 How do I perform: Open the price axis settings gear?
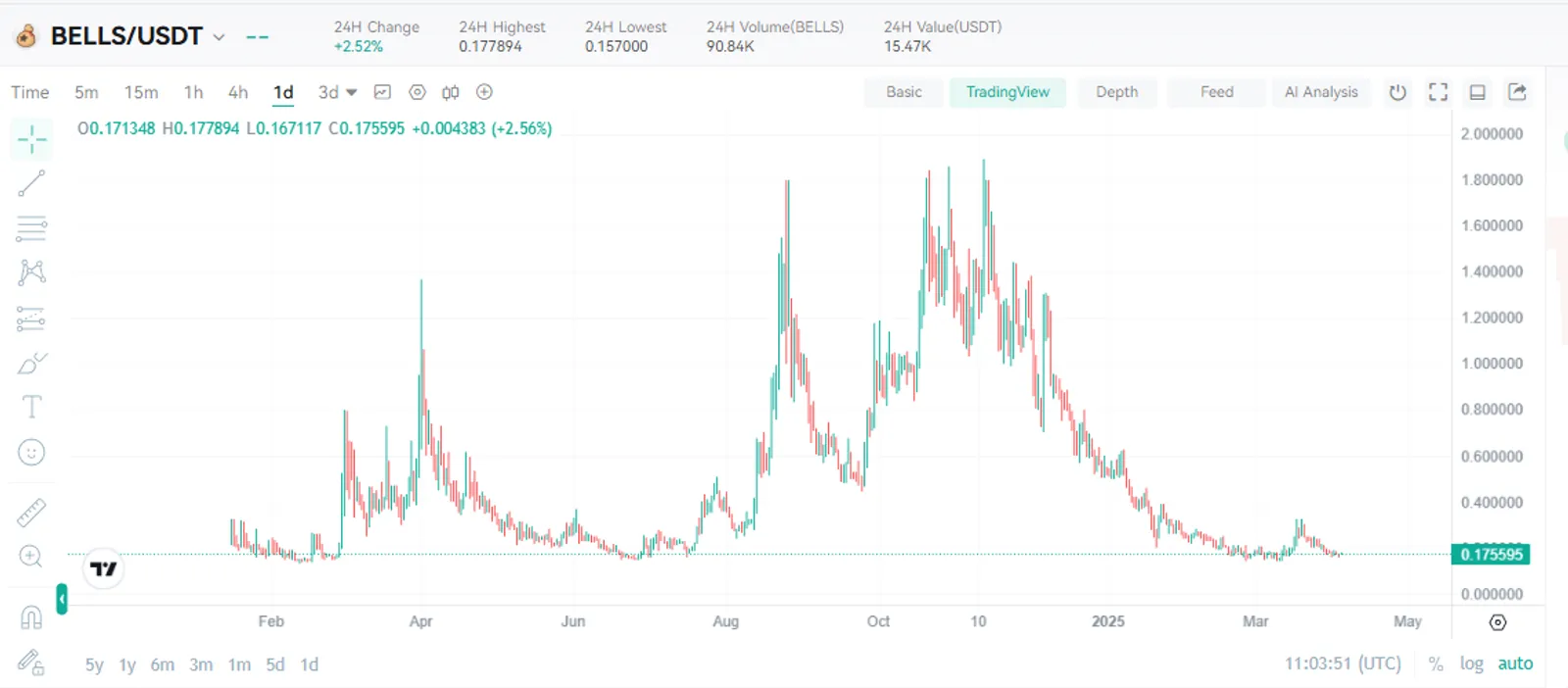tap(1497, 622)
